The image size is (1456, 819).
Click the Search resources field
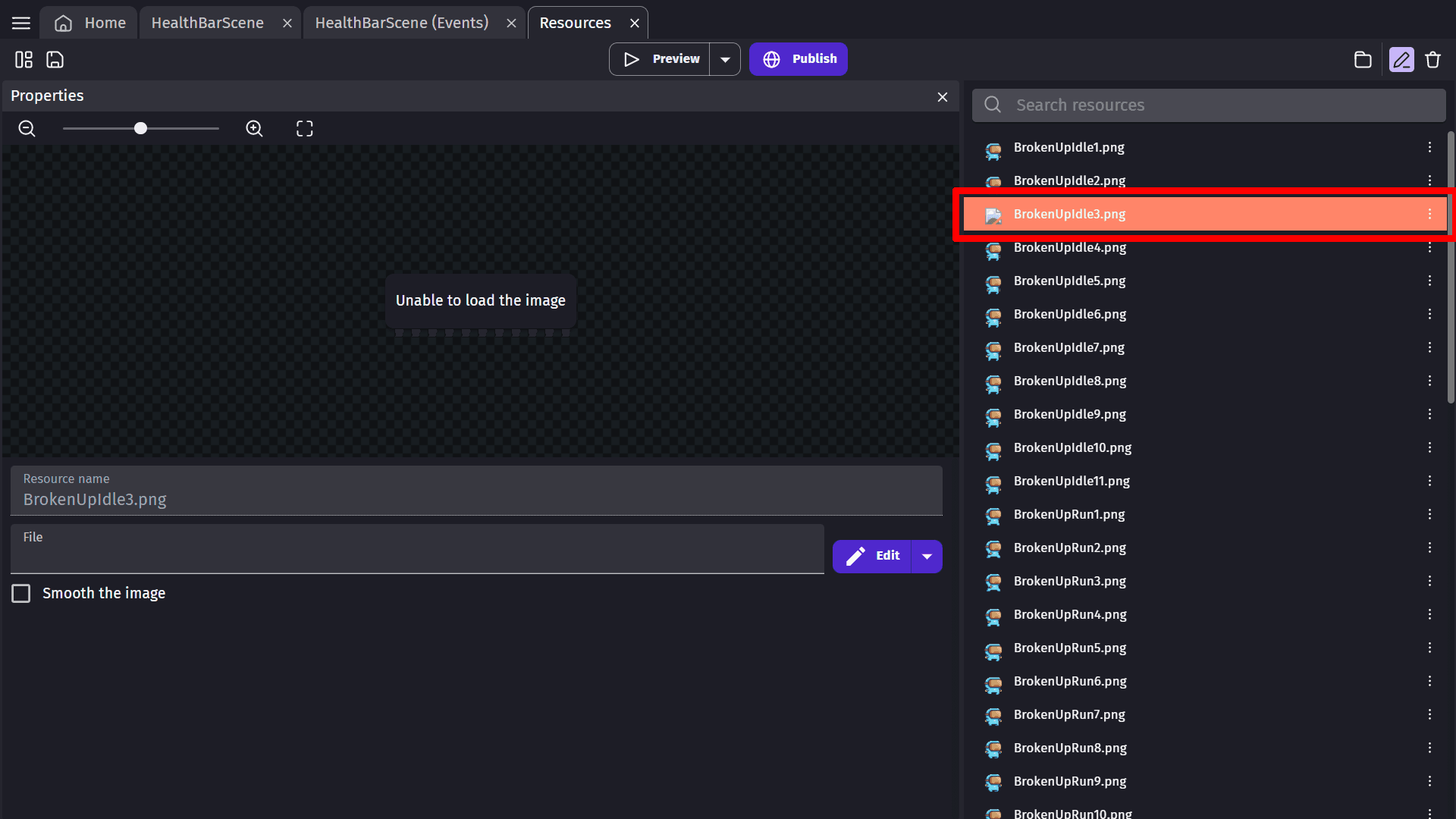pyautogui.click(x=1221, y=105)
